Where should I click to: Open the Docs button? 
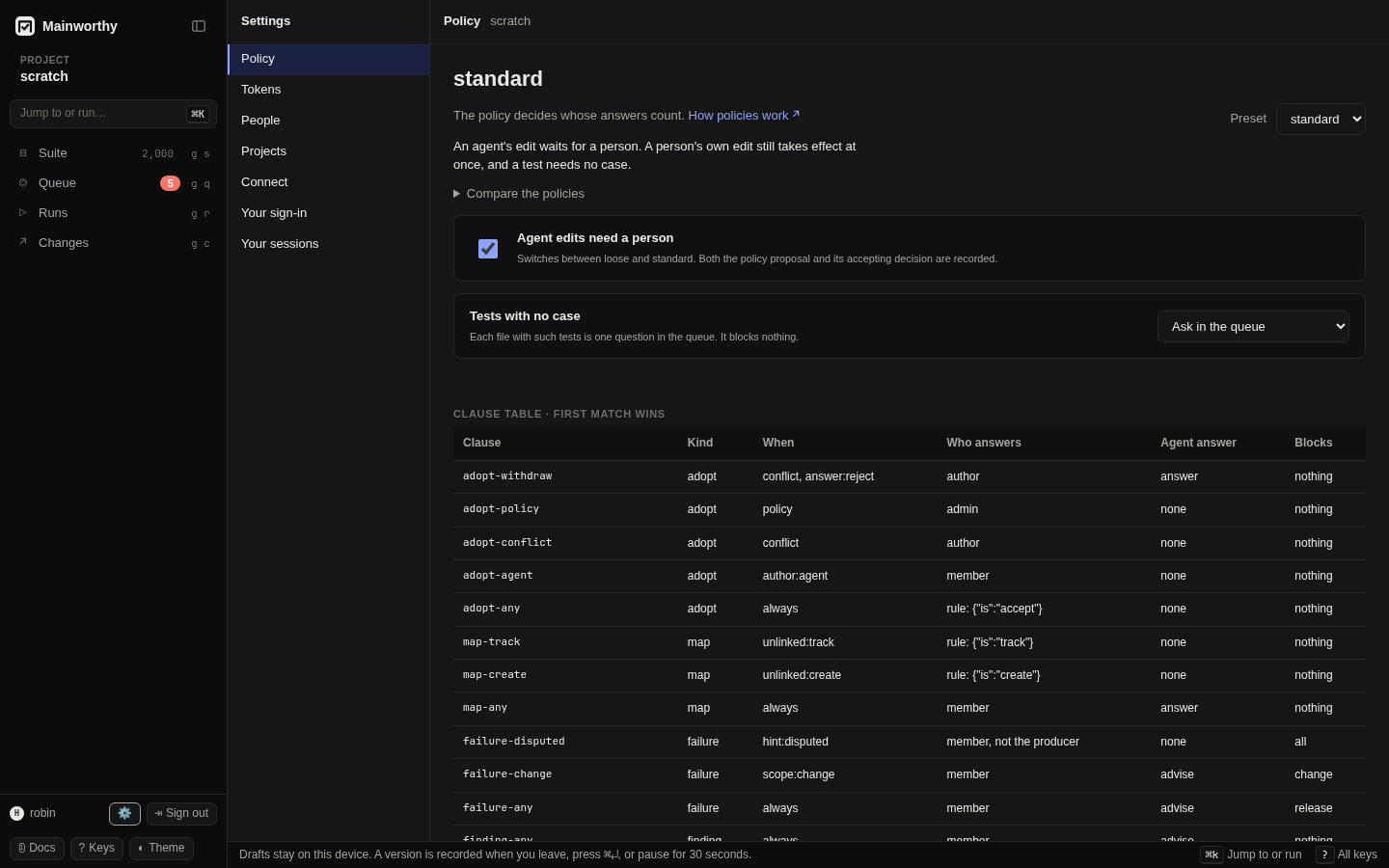[37, 849]
